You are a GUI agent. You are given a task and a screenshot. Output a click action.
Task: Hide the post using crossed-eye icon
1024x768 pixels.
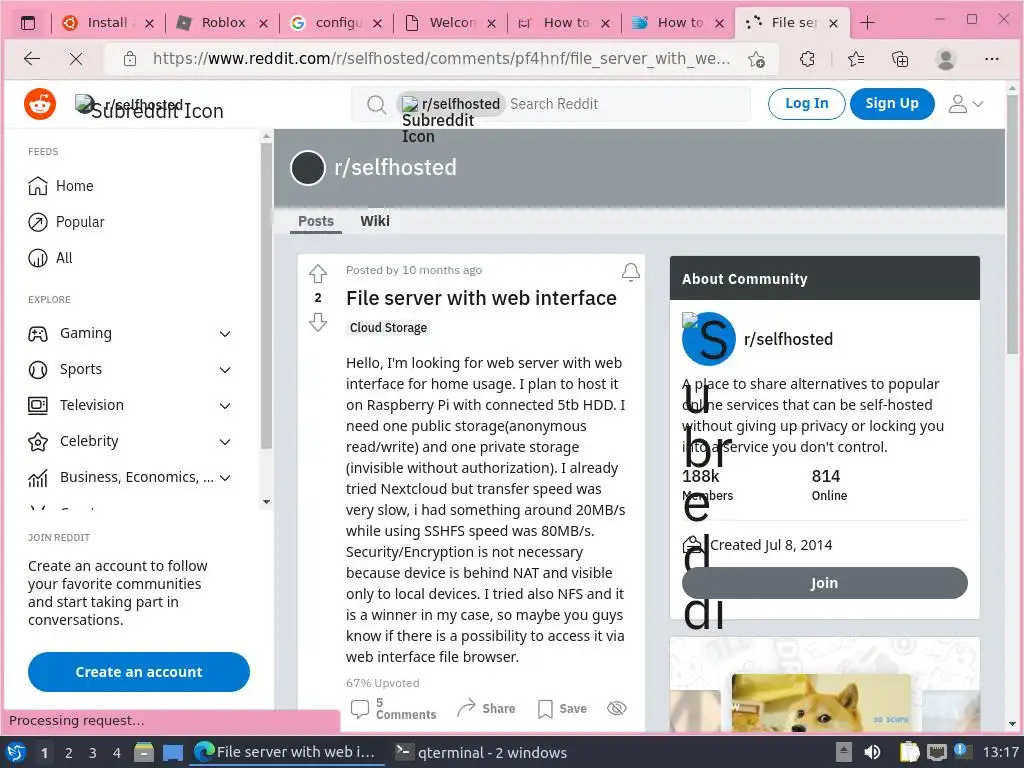pos(616,708)
